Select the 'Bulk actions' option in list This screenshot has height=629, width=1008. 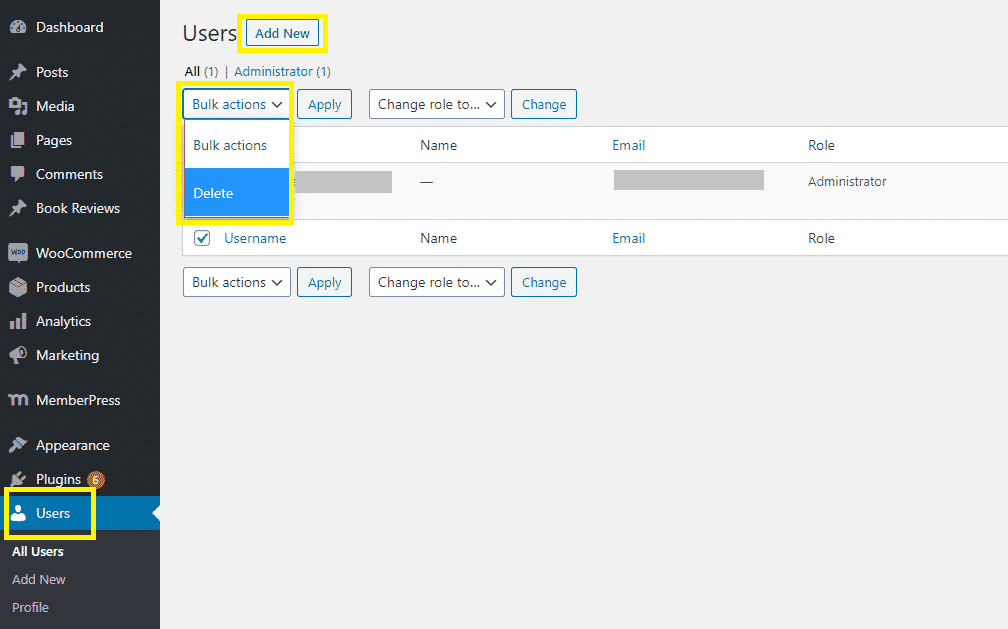click(237, 146)
